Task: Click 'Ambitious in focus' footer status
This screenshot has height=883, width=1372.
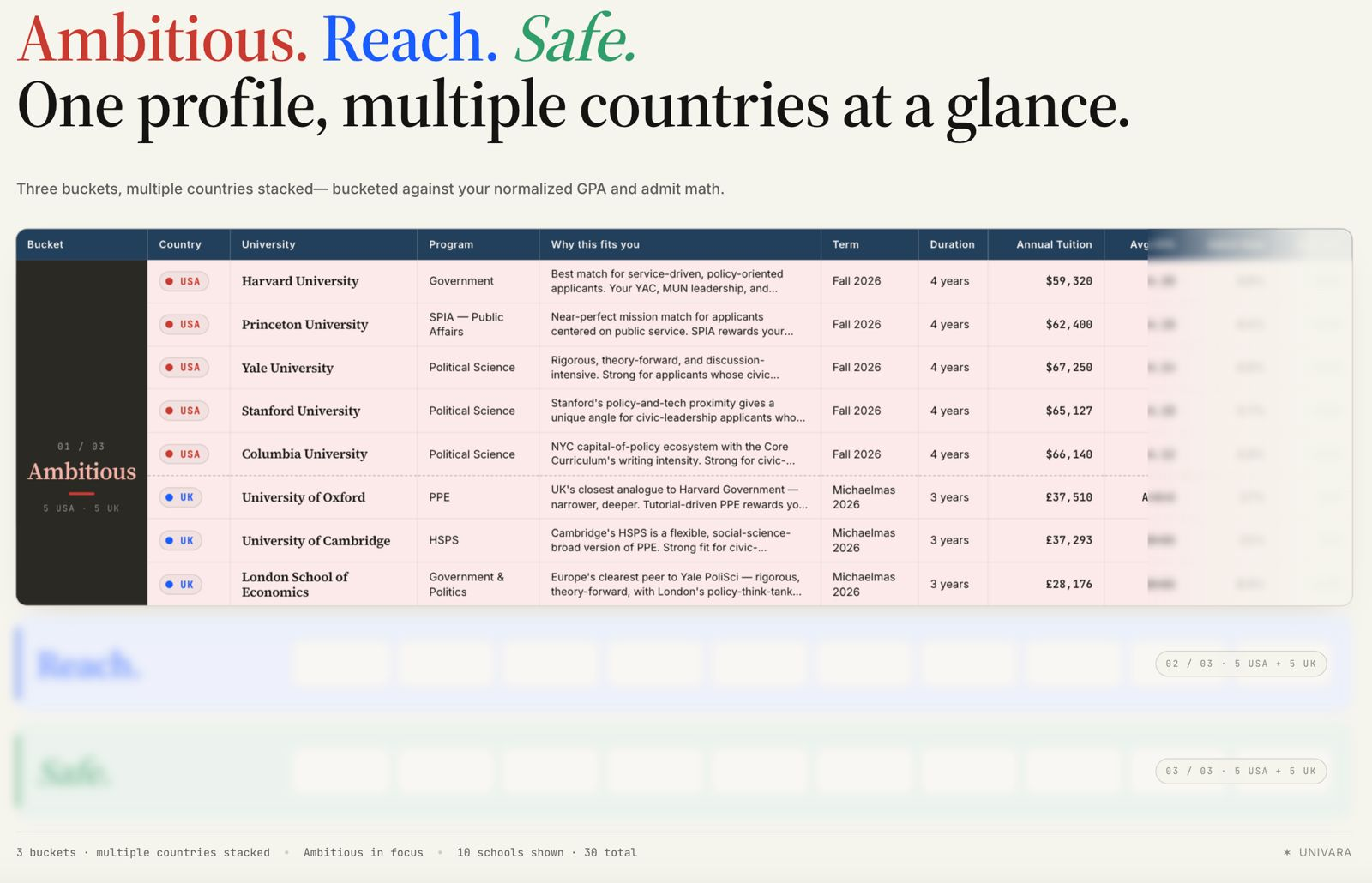Action: (364, 852)
